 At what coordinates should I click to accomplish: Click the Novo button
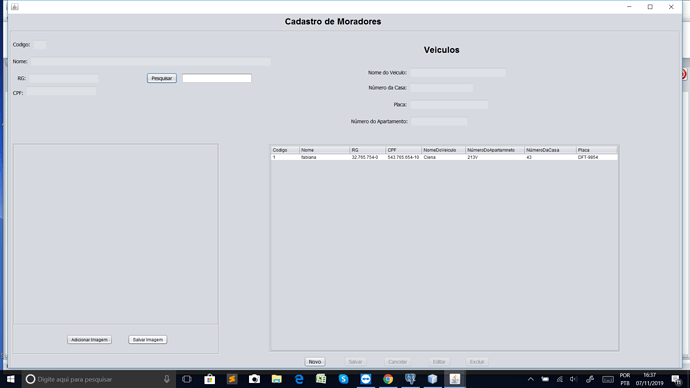315,362
